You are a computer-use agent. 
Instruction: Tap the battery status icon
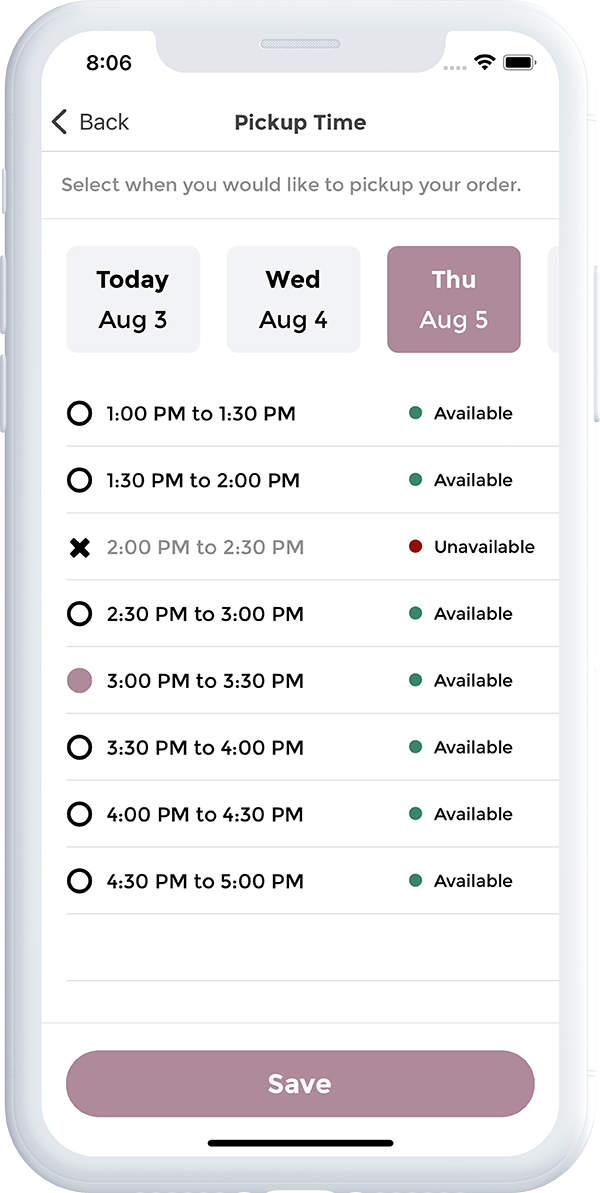[x=519, y=62]
